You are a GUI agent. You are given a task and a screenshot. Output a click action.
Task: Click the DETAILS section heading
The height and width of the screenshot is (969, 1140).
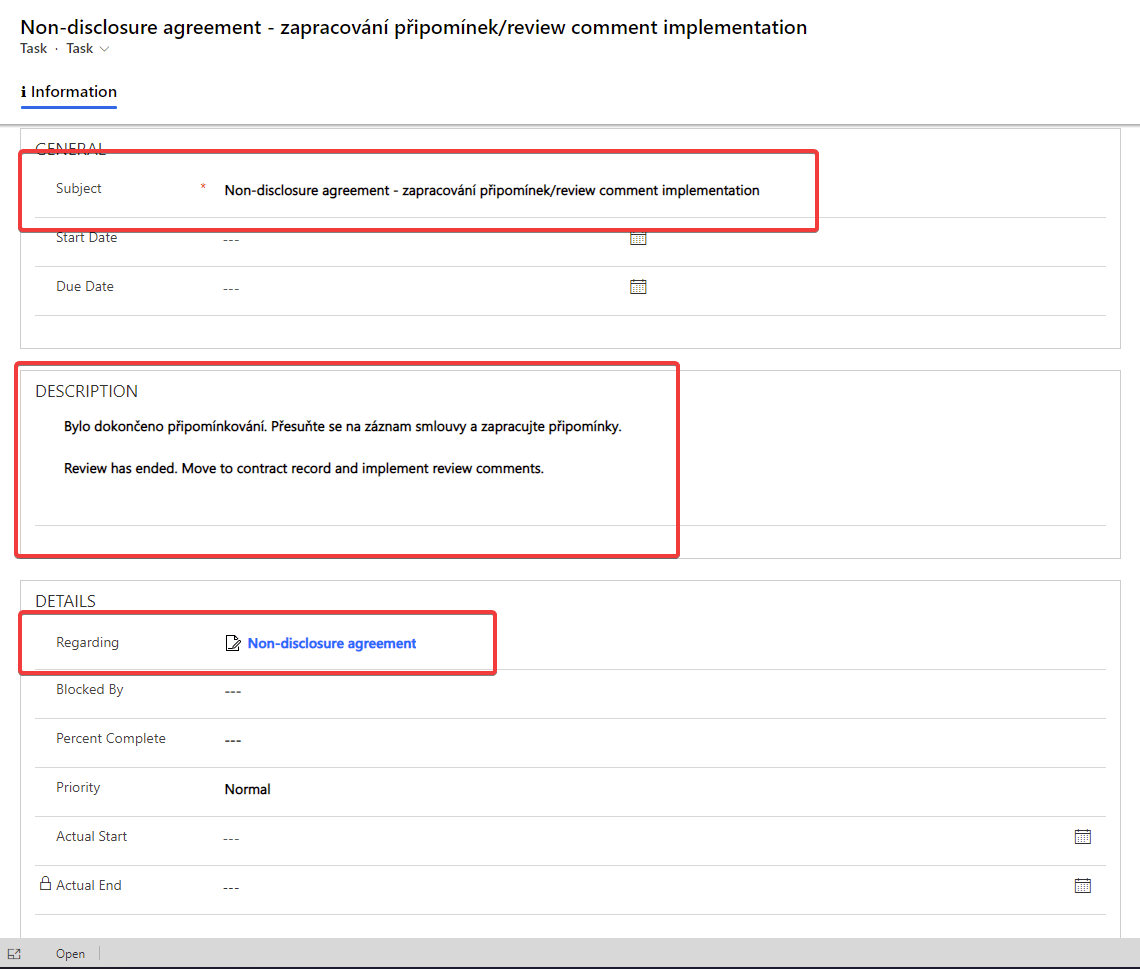(65, 601)
